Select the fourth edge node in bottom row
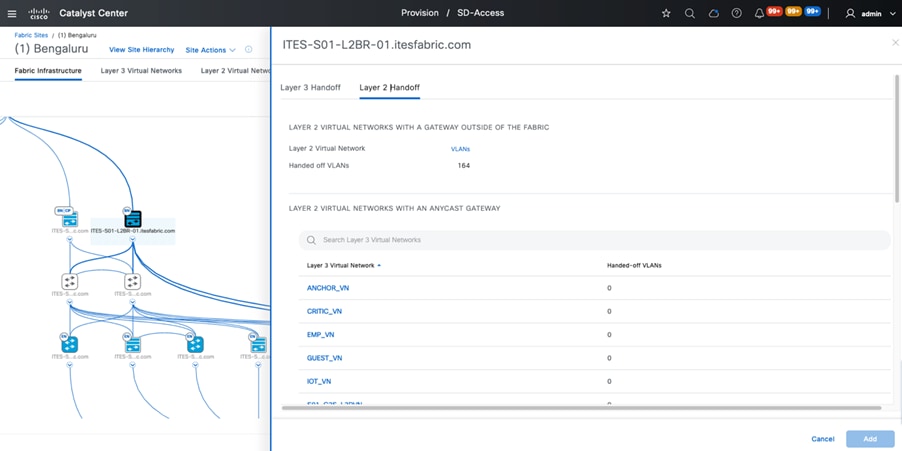 [259, 345]
